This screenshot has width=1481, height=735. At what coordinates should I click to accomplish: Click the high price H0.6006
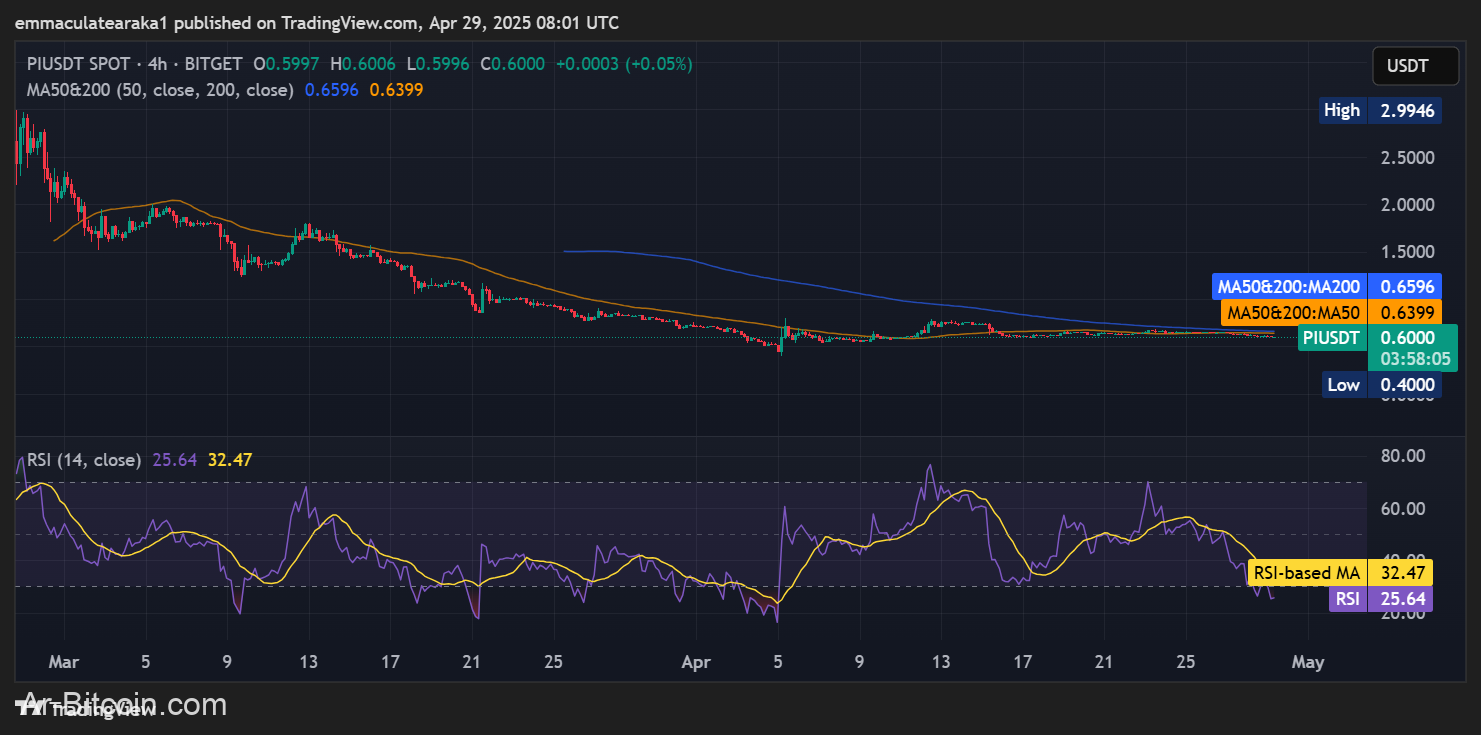click(x=365, y=64)
